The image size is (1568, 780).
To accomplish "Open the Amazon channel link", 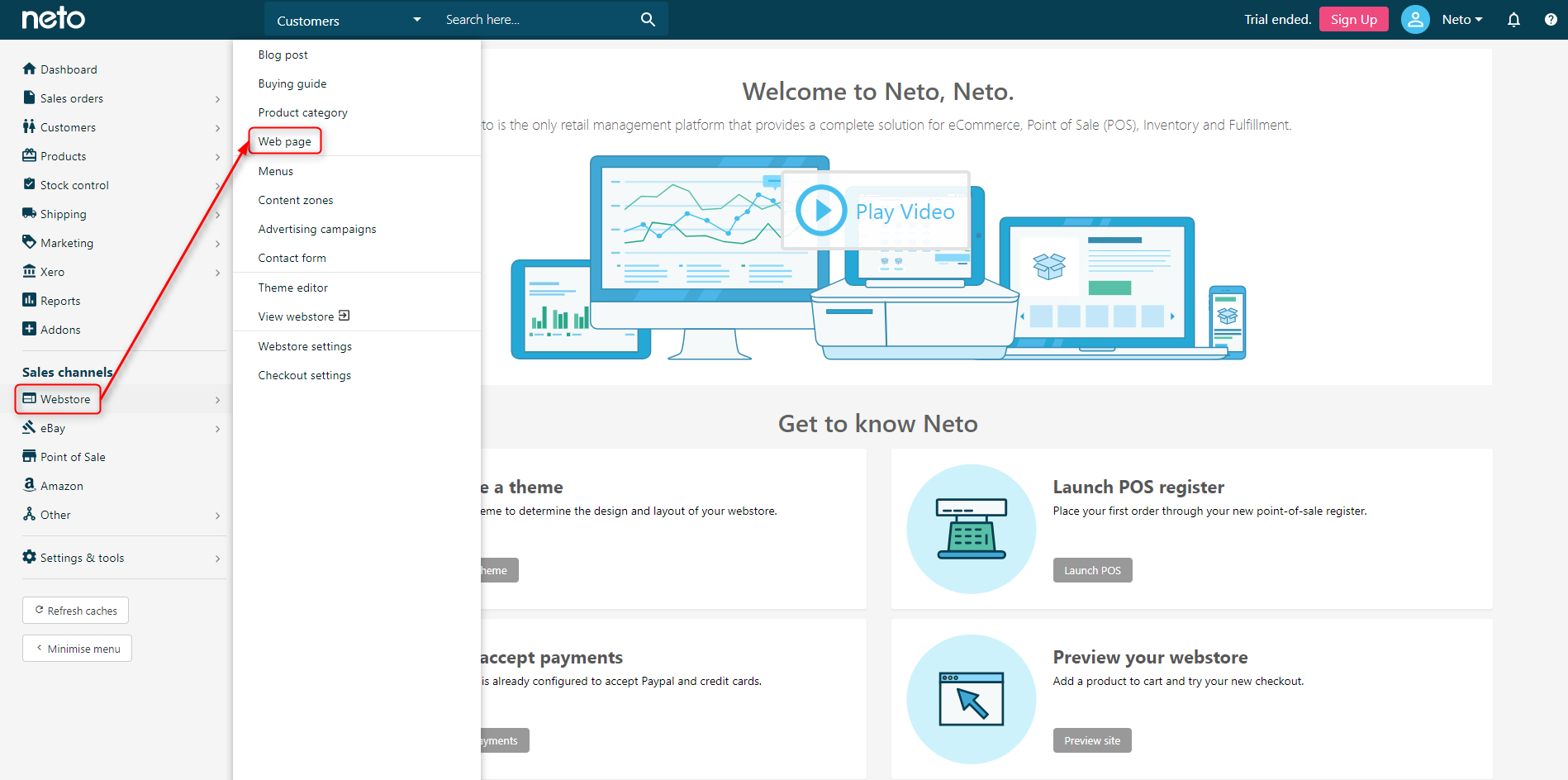I will (x=62, y=486).
